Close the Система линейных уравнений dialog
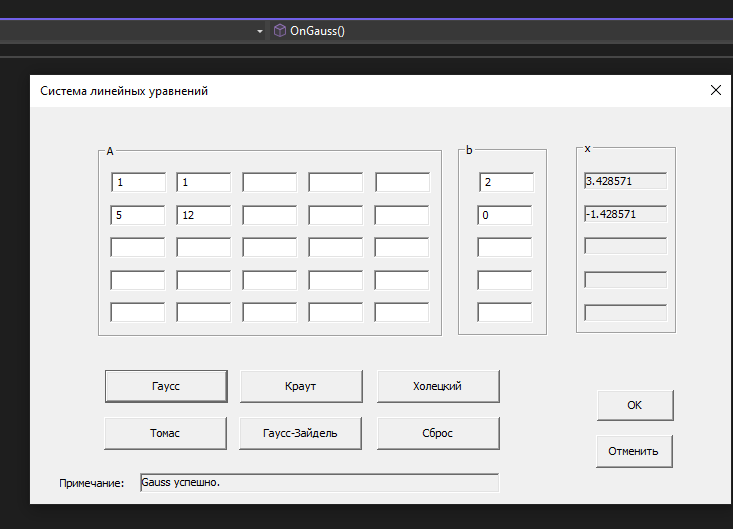The height and width of the screenshot is (529, 733). click(716, 90)
